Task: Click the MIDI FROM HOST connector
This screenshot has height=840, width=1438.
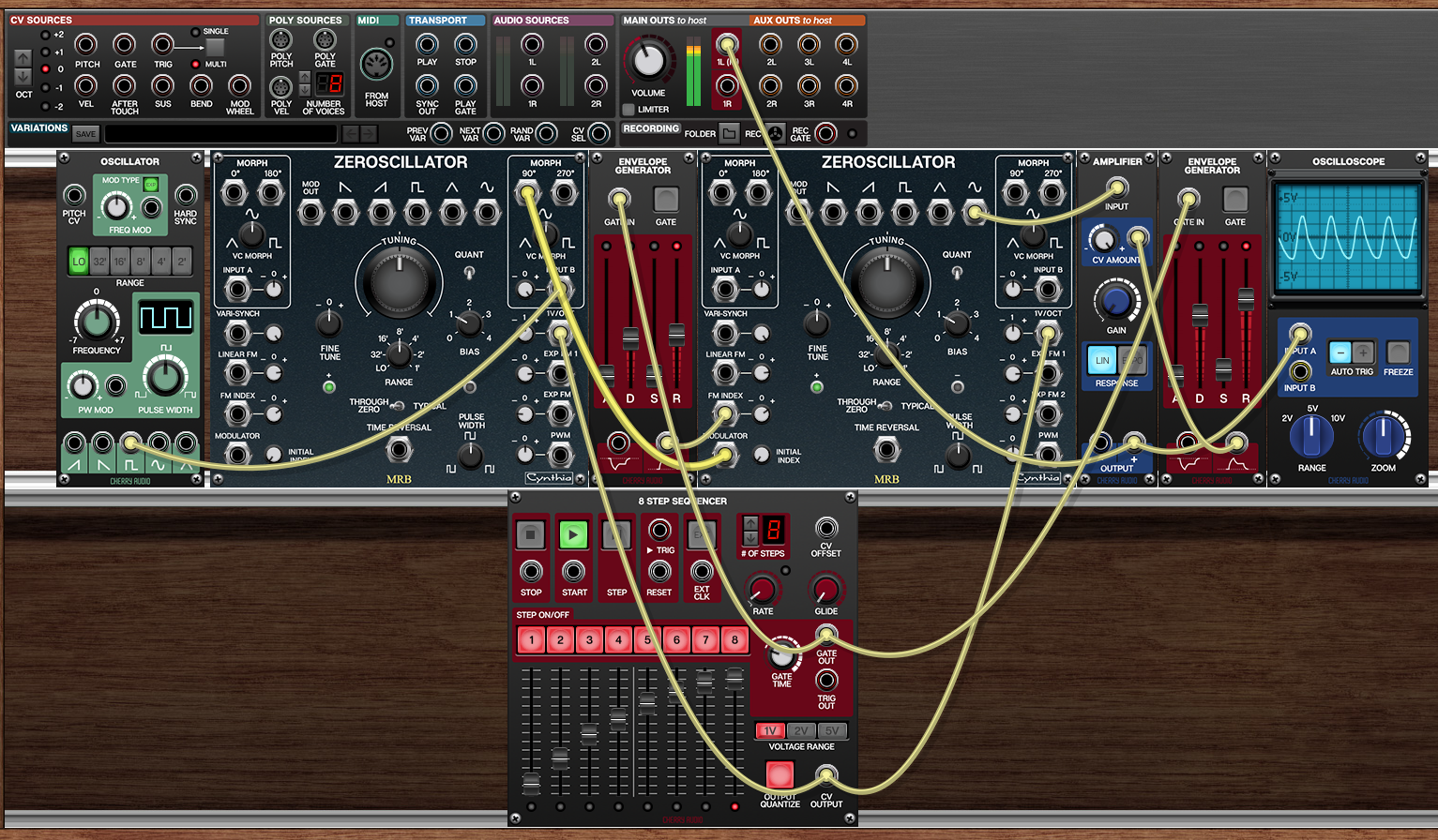Action: (x=376, y=65)
